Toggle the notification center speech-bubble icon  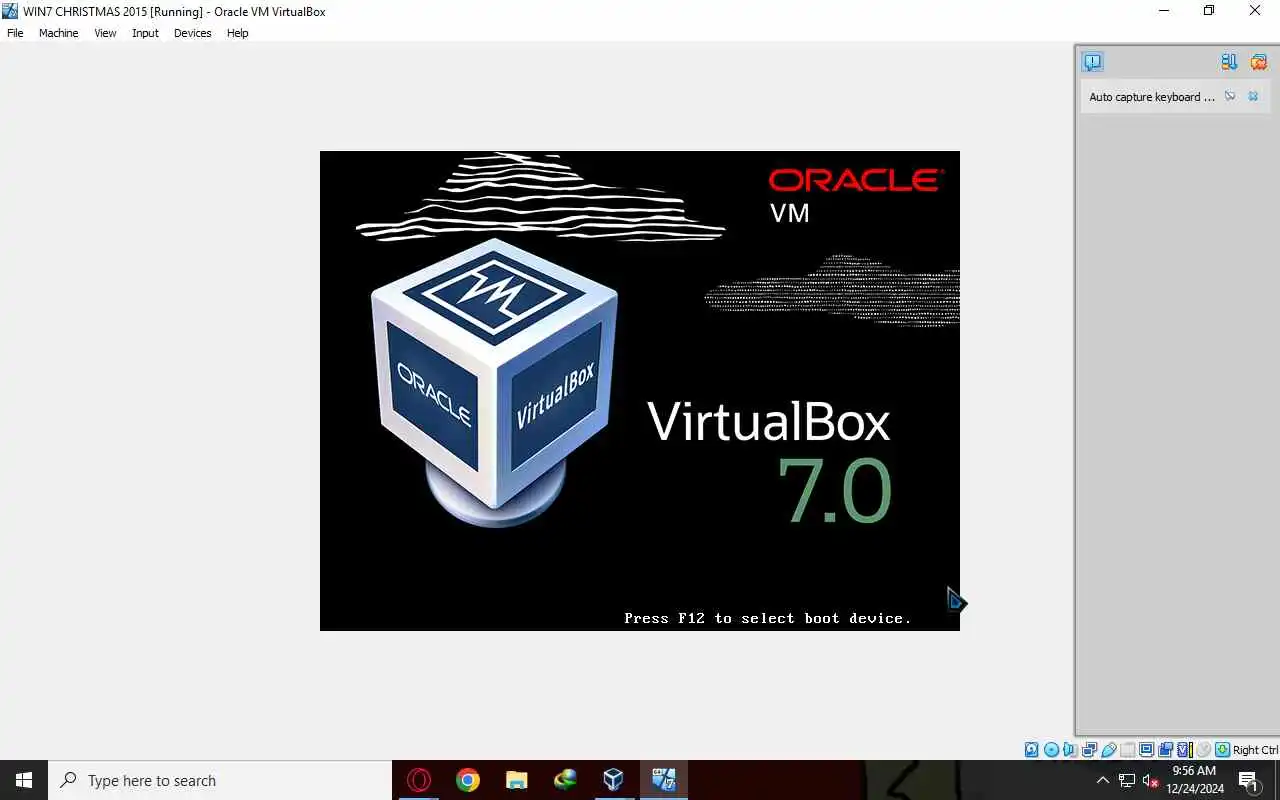coord(1092,62)
